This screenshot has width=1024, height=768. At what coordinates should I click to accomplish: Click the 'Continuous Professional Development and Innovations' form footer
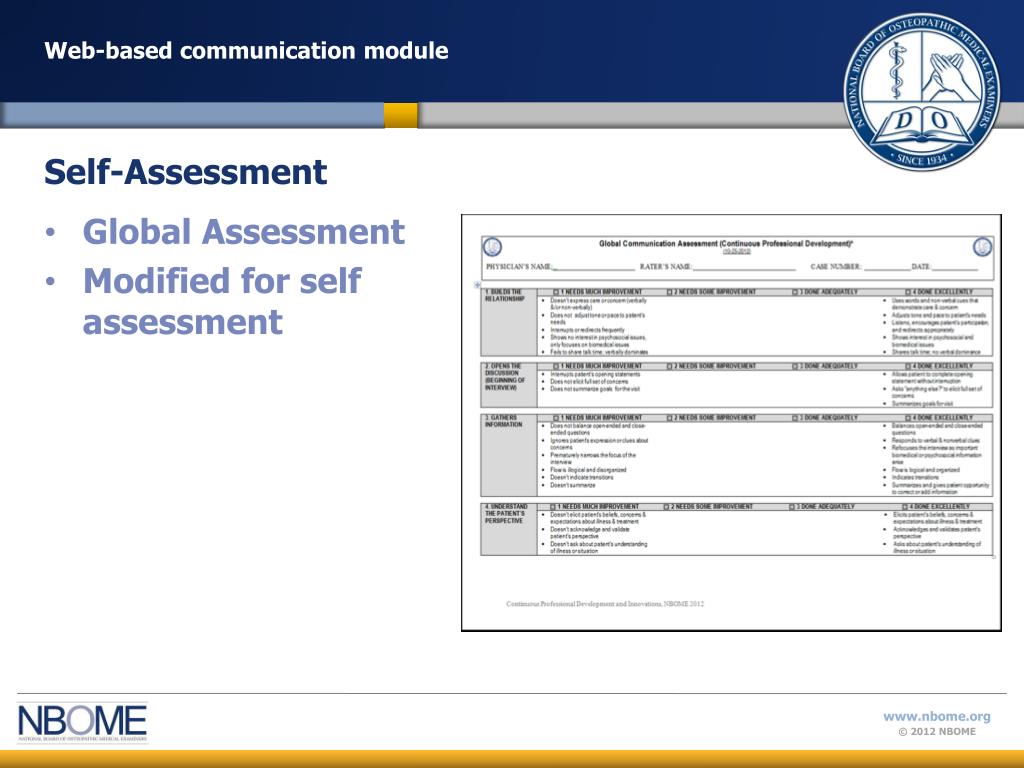(605, 604)
